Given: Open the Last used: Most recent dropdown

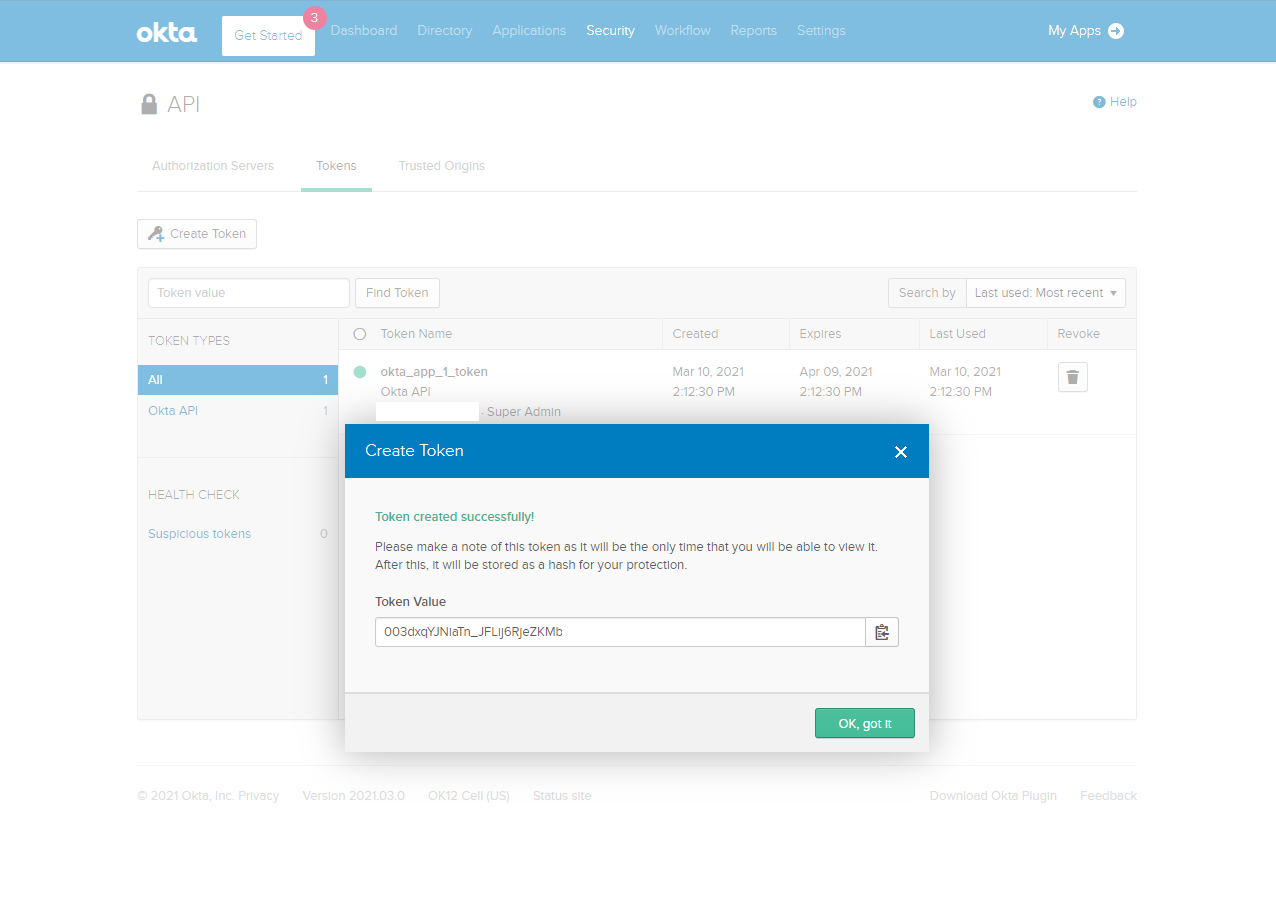Looking at the screenshot, I should point(1045,293).
